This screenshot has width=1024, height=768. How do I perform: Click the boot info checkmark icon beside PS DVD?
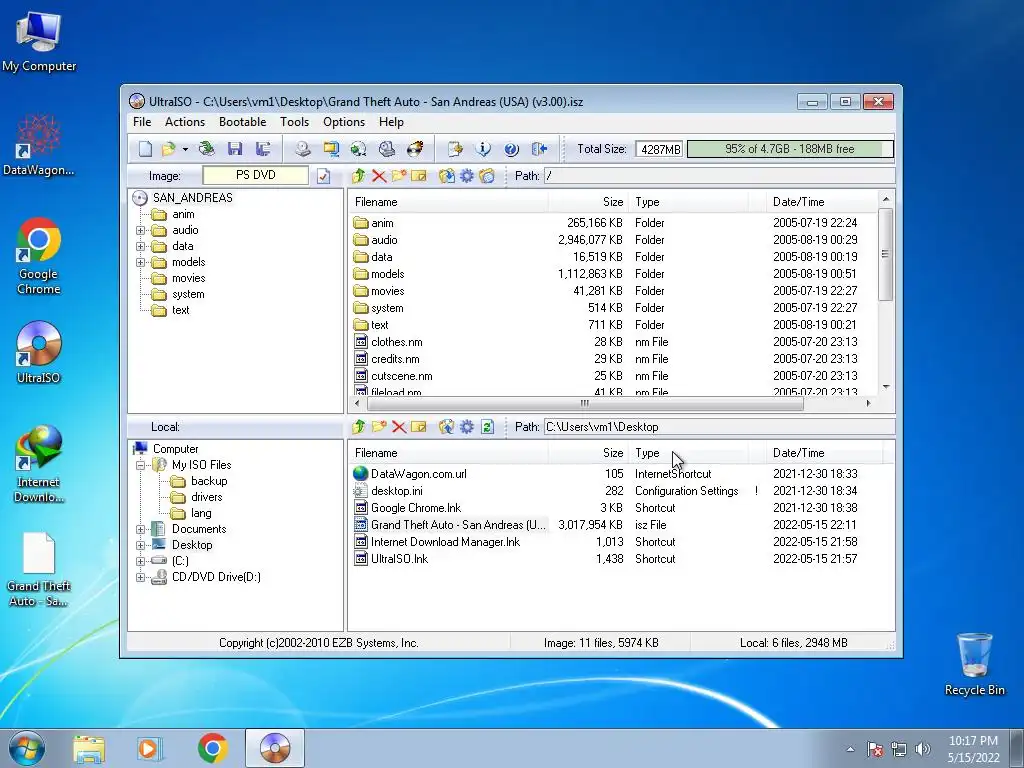(323, 176)
